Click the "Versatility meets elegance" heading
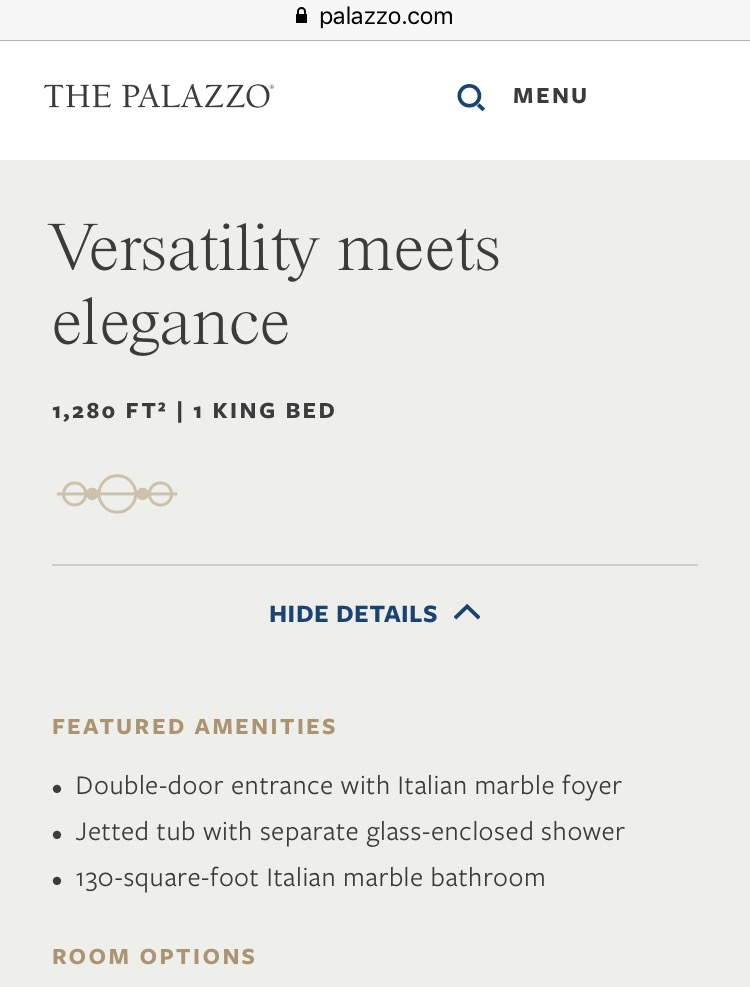Image resolution: width=750 pixels, height=987 pixels. pos(275,285)
